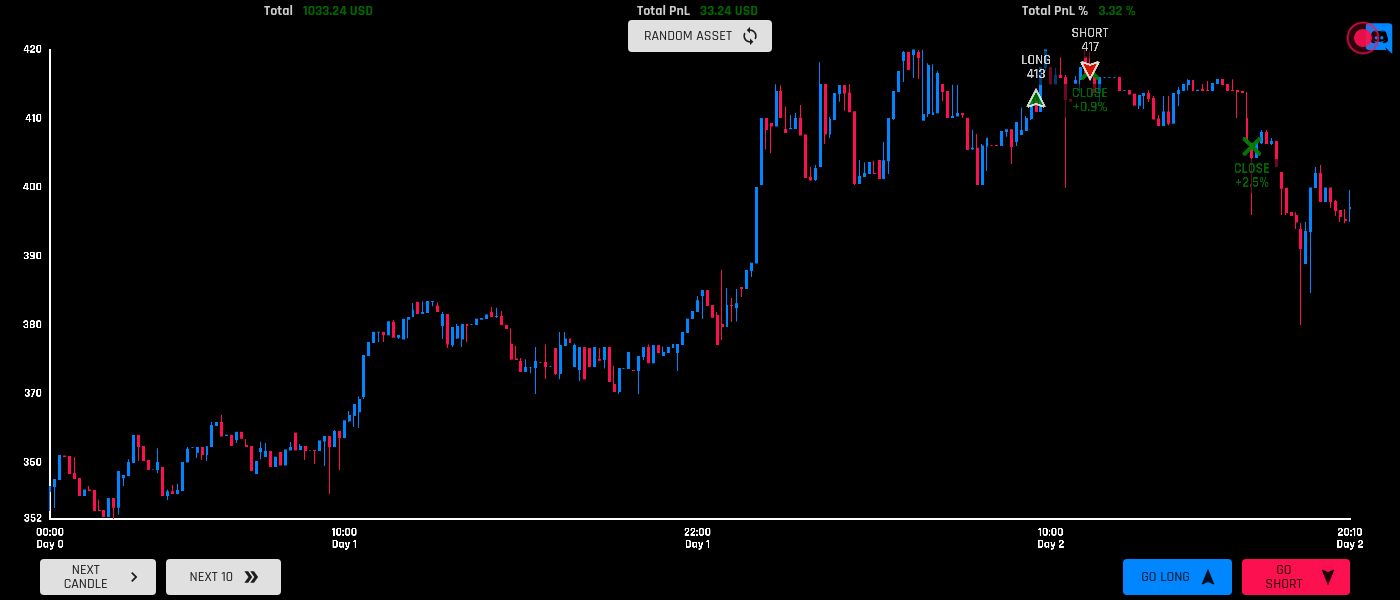Click the Total PnL value 33.24 USD

point(729,11)
